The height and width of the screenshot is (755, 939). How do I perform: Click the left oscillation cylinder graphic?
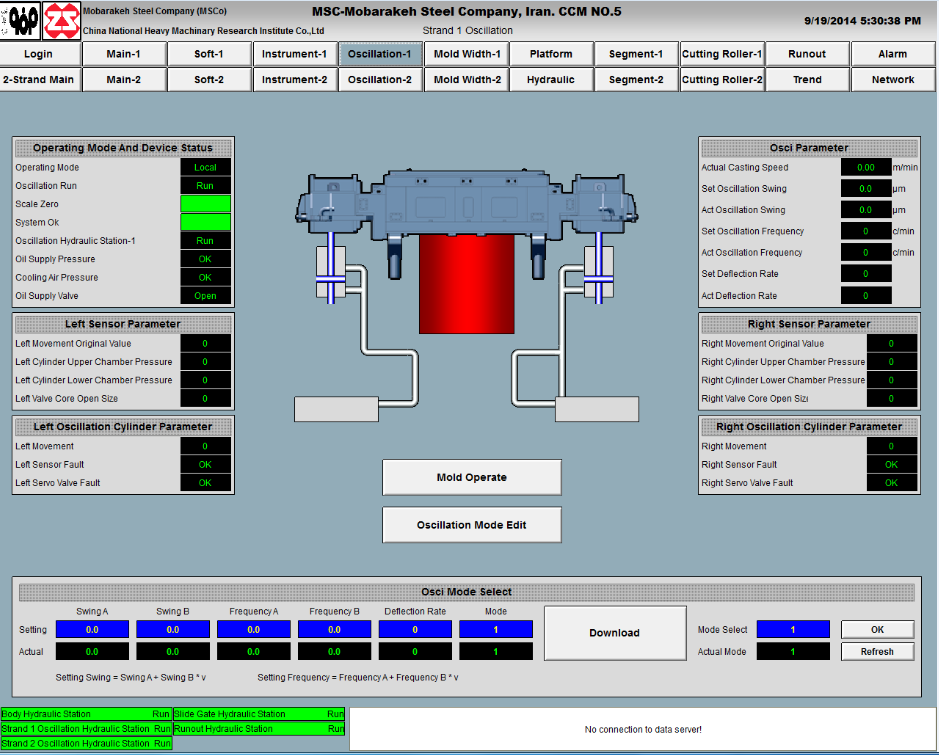tap(331, 272)
